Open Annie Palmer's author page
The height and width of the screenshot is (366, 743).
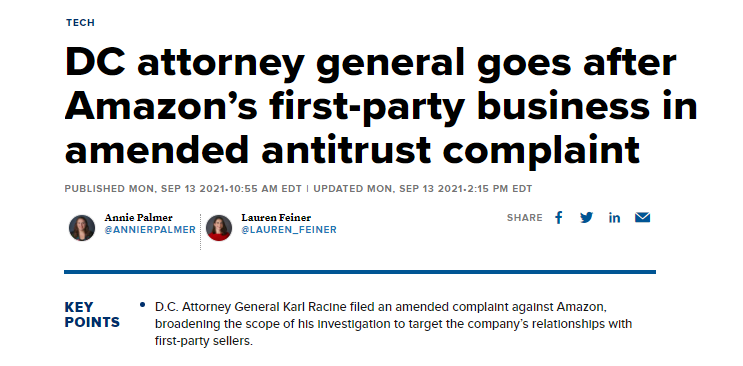tap(138, 218)
